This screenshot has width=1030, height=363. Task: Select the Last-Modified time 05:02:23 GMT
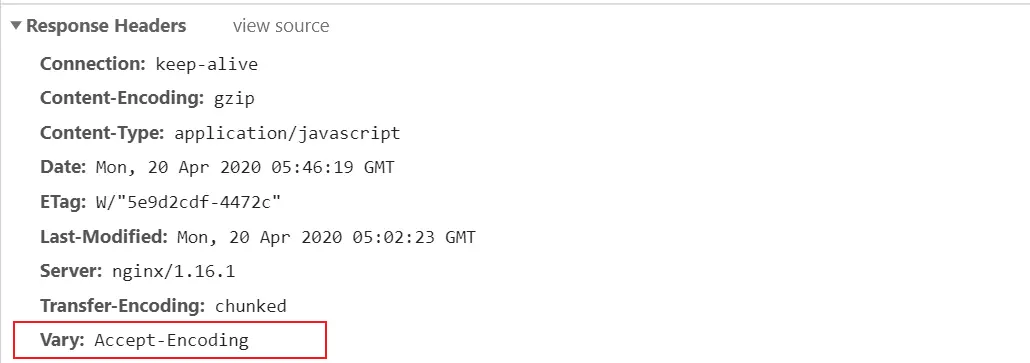(x=414, y=237)
